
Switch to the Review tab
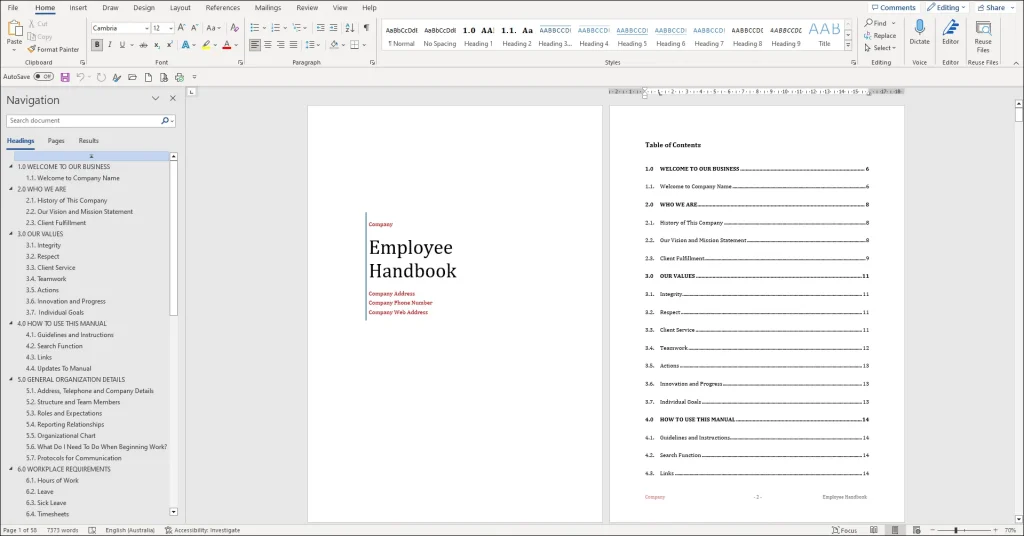tap(307, 8)
